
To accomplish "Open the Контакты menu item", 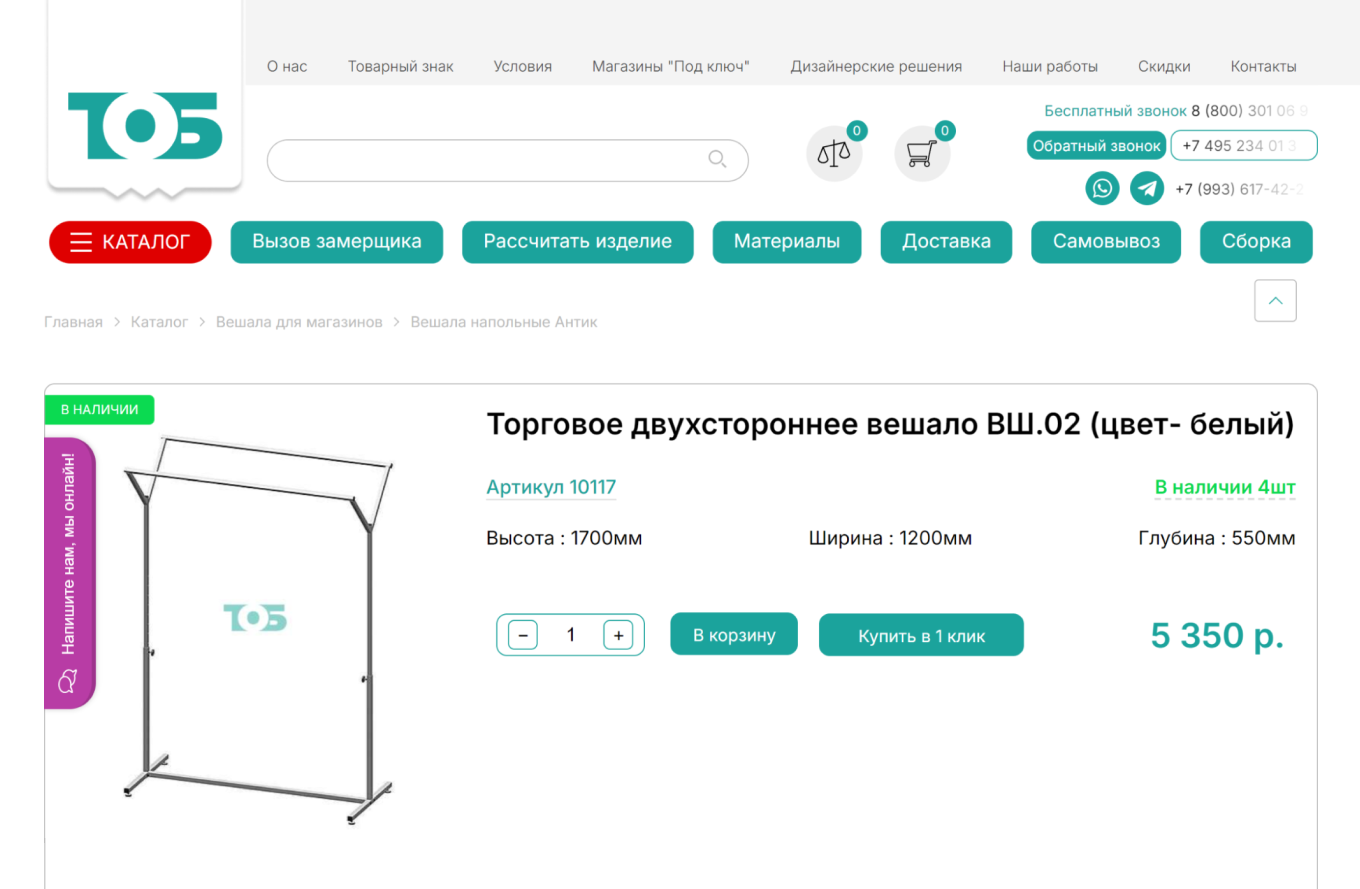I will (1263, 66).
